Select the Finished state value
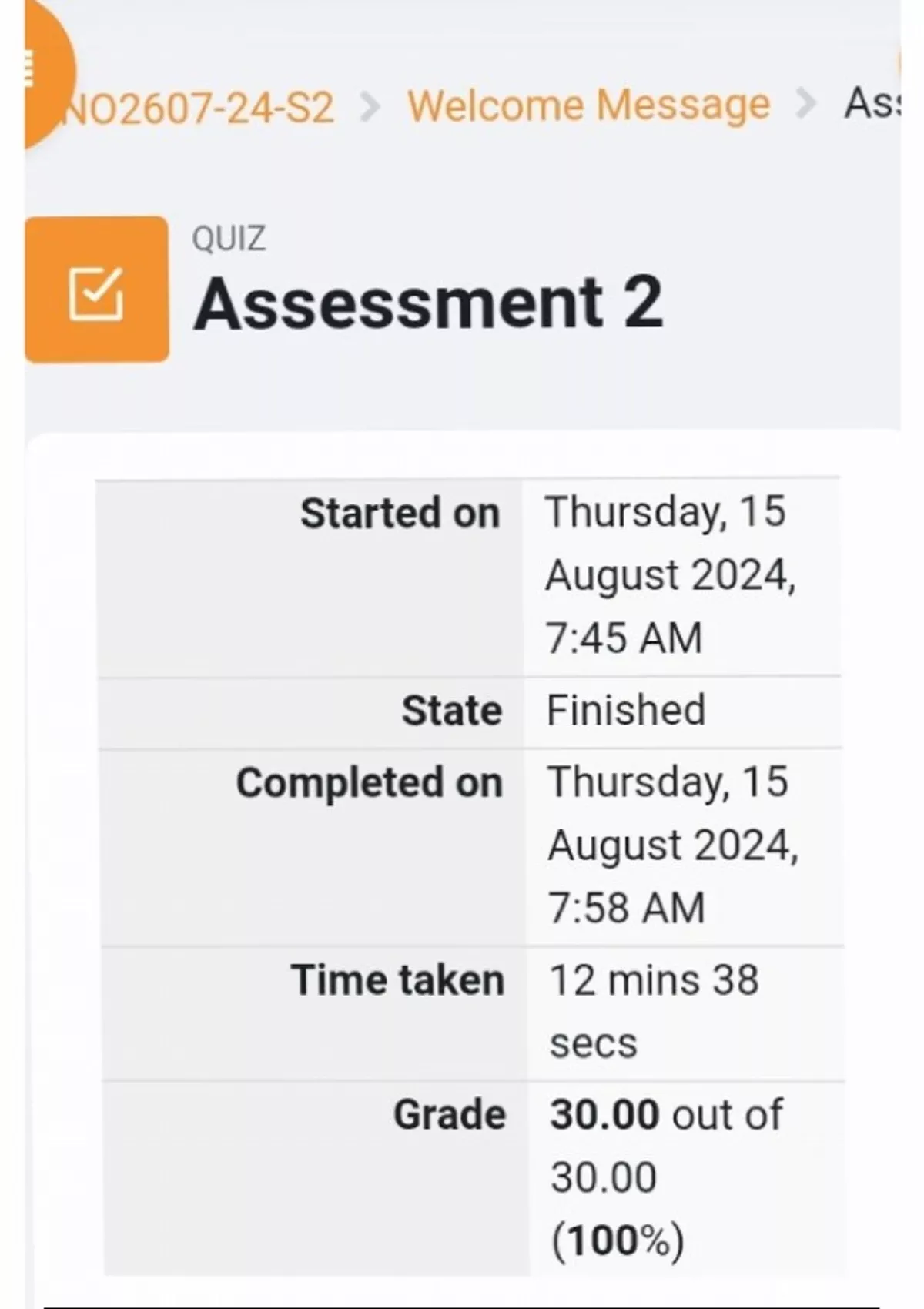The image size is (924, 1309). (625, 710)
